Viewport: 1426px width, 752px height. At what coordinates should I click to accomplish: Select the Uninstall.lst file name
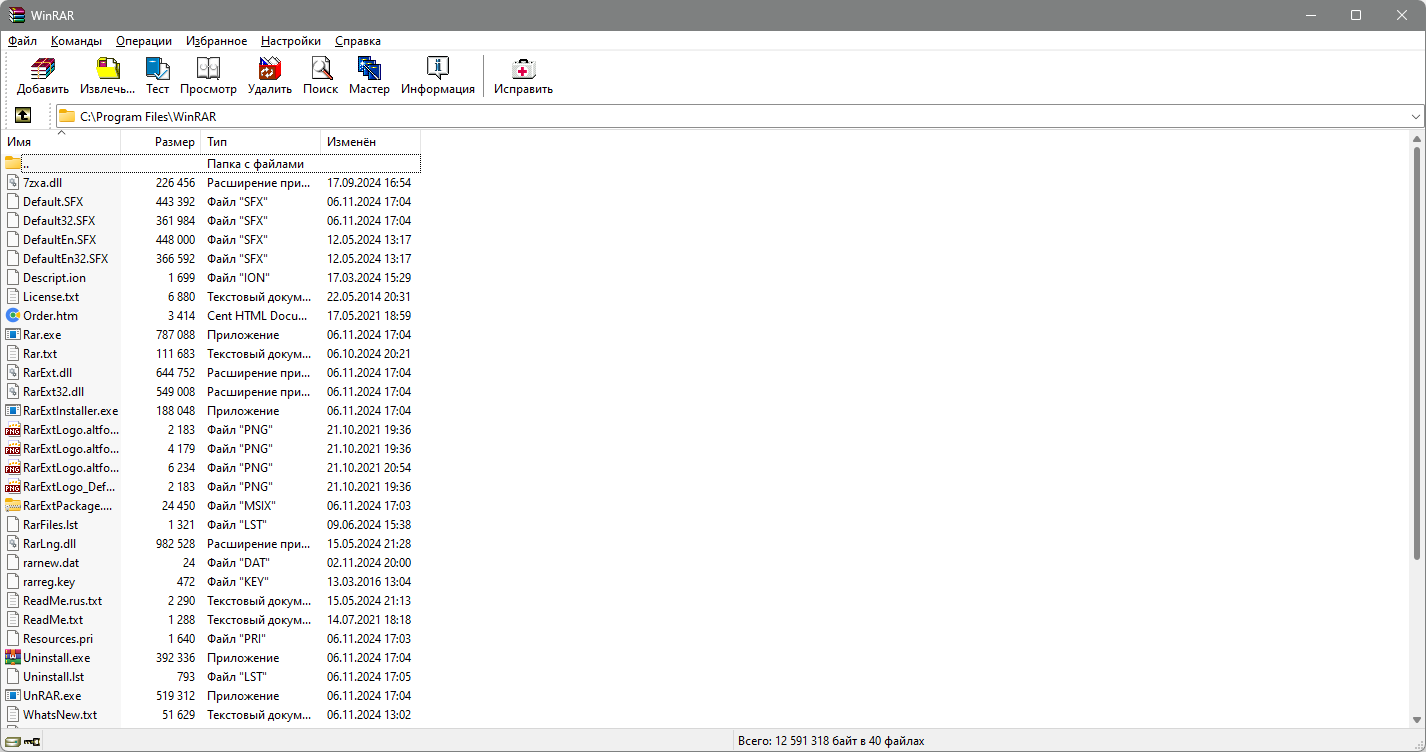pos(53,677)
